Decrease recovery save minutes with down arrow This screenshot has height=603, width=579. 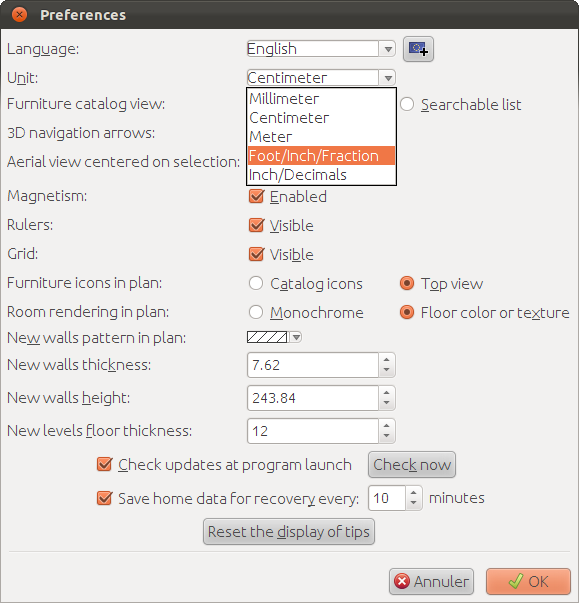coord(414,503)
